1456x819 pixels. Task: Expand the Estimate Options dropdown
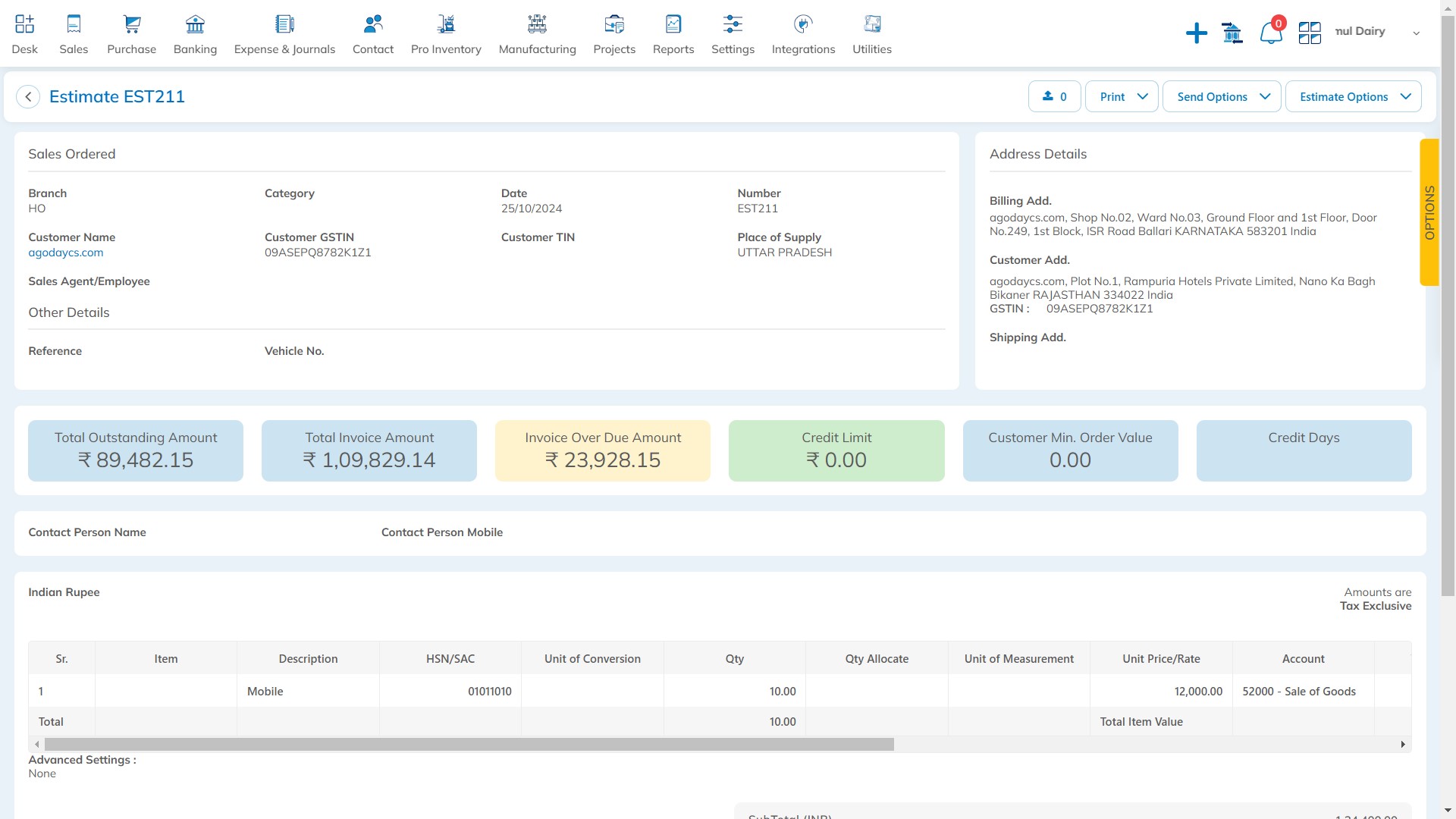click(x=1353, y=96)
